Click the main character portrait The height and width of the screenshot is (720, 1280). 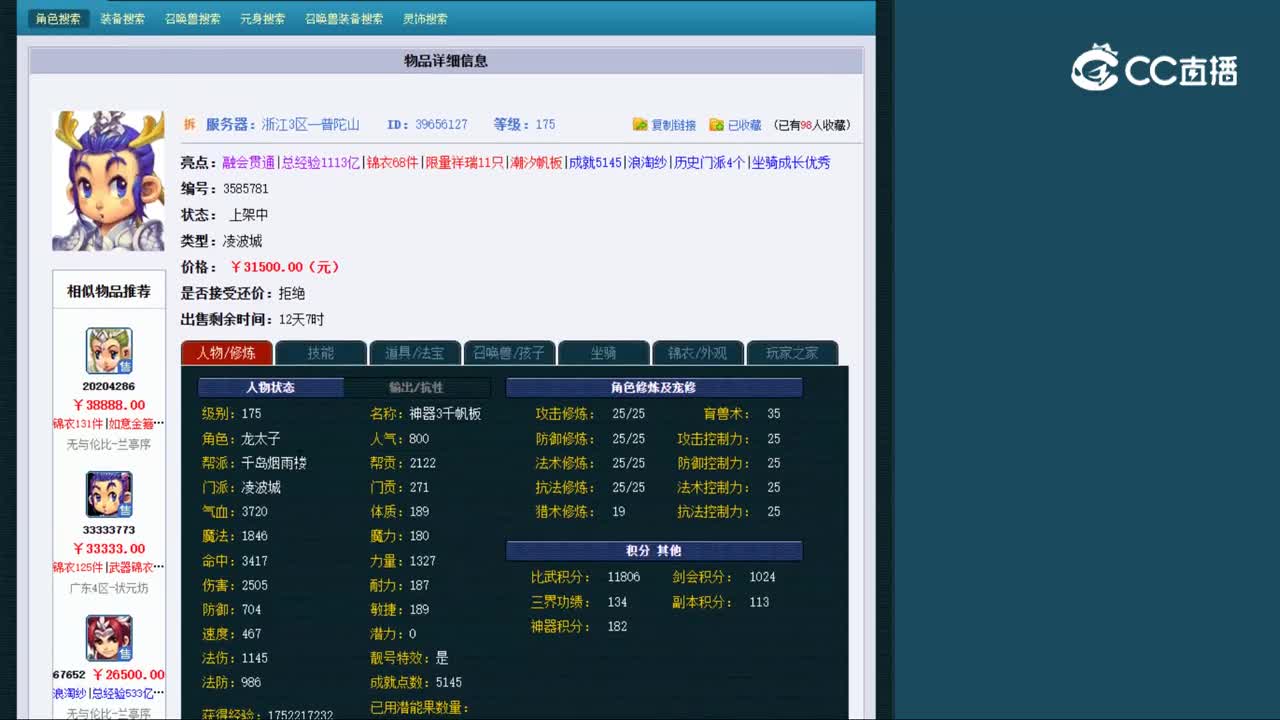point(107,180)
